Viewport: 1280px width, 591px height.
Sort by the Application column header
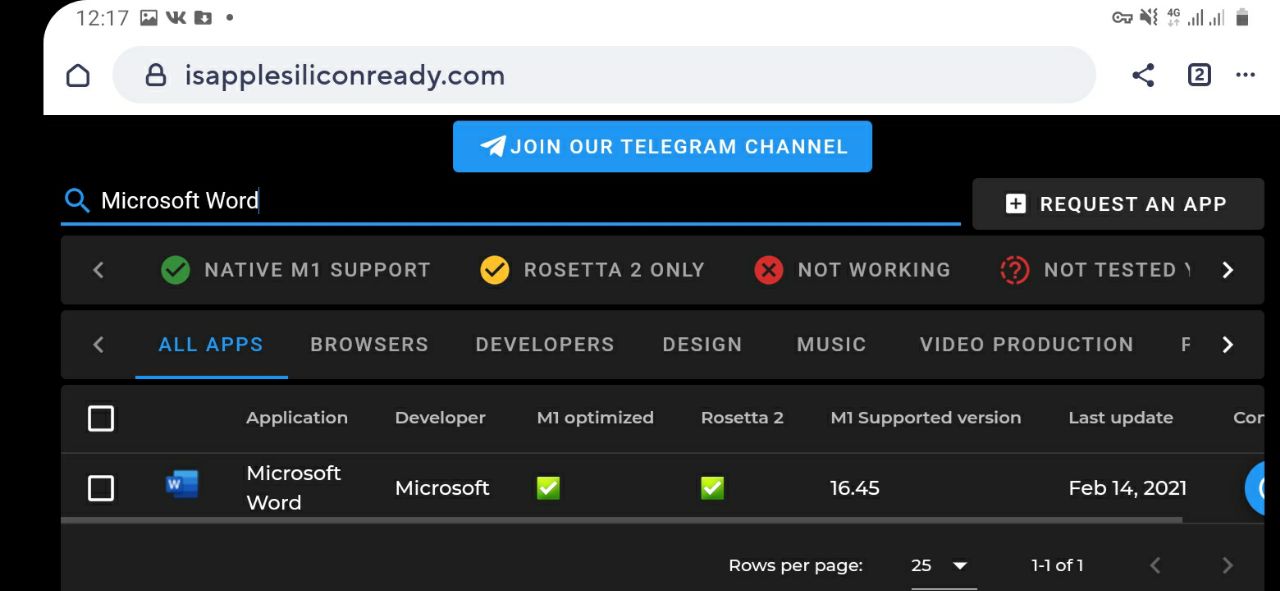297,418
